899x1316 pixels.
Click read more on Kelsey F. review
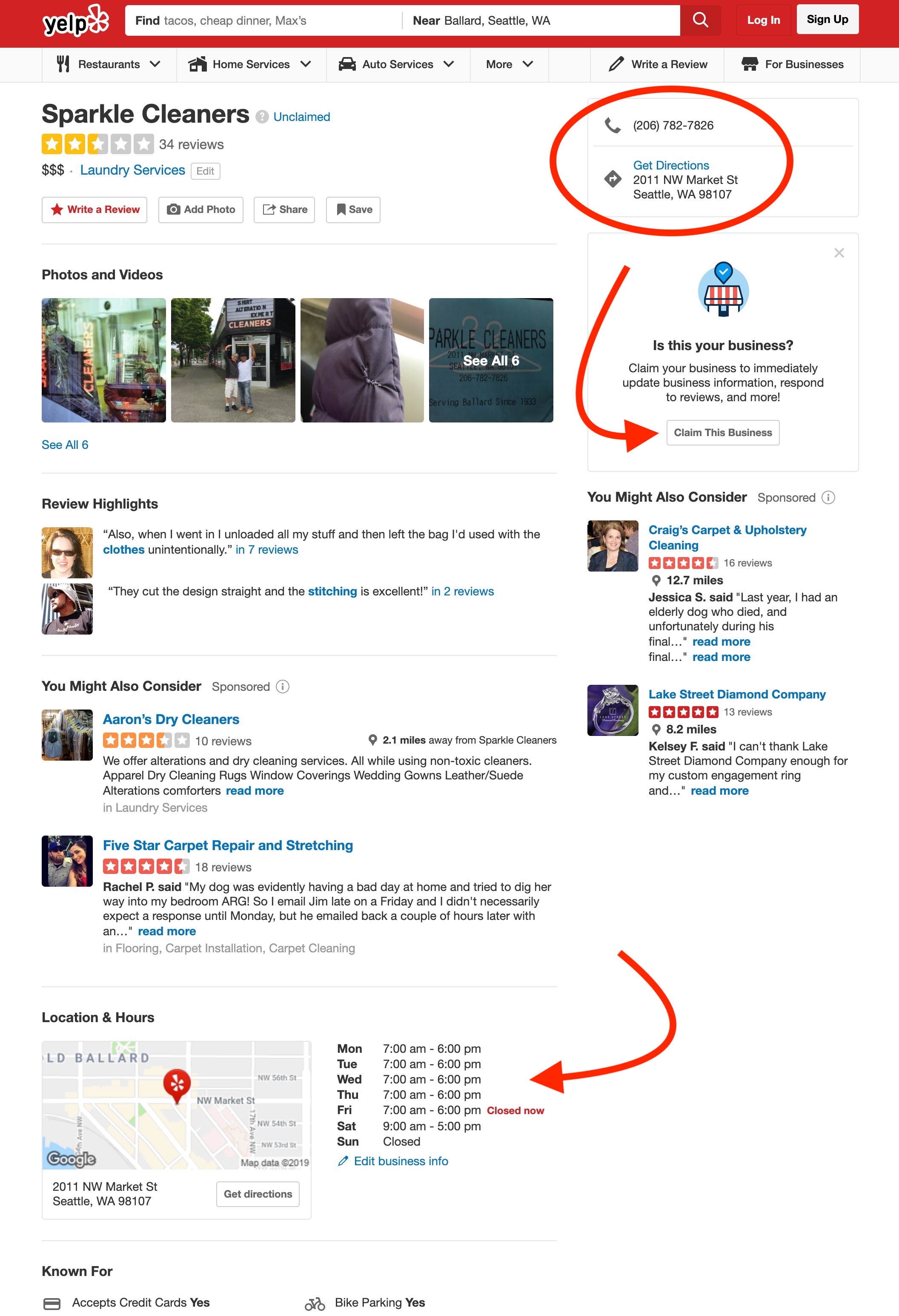pos(719,790)
